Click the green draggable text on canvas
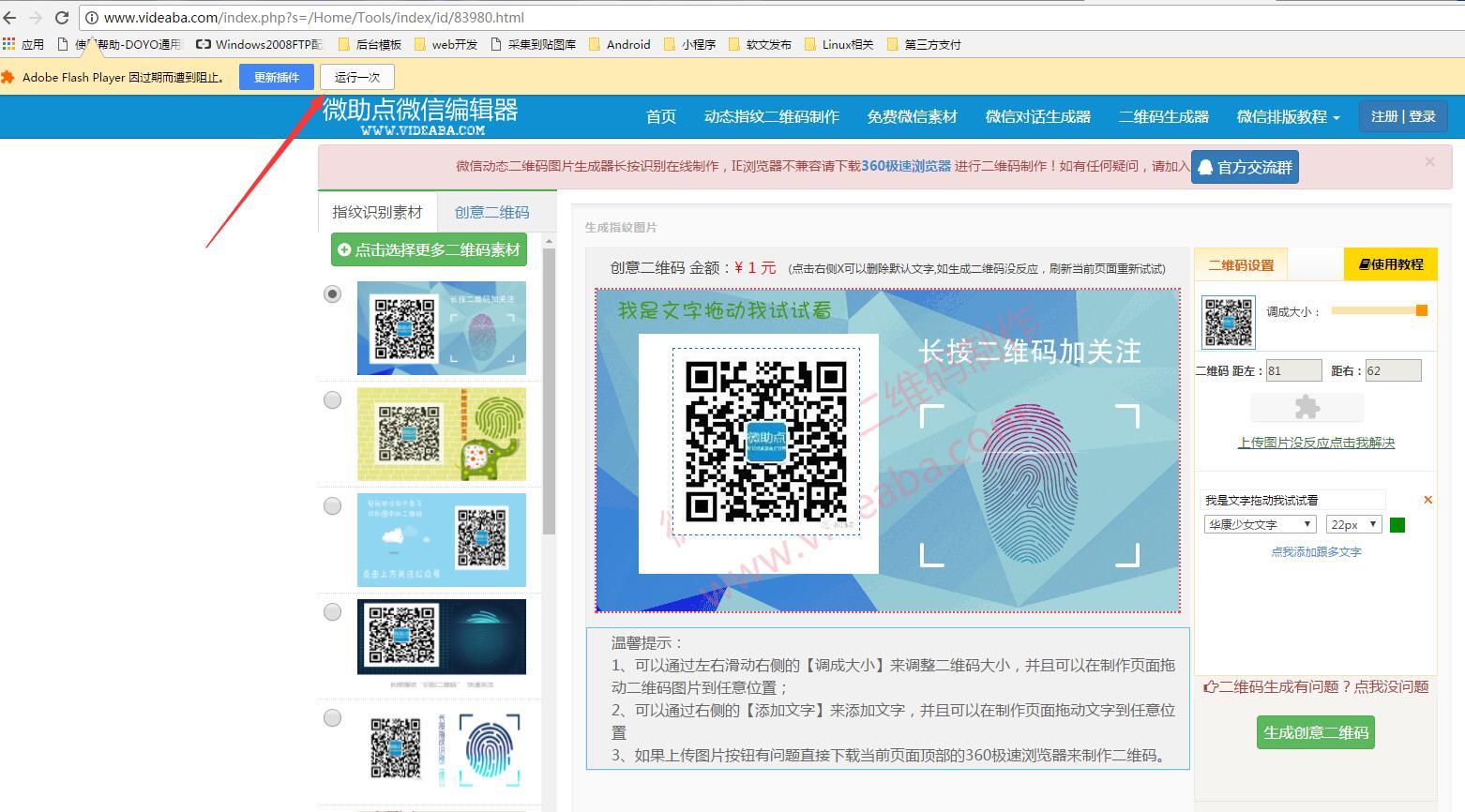This screenshot has height=812, width=1465. 724,310
